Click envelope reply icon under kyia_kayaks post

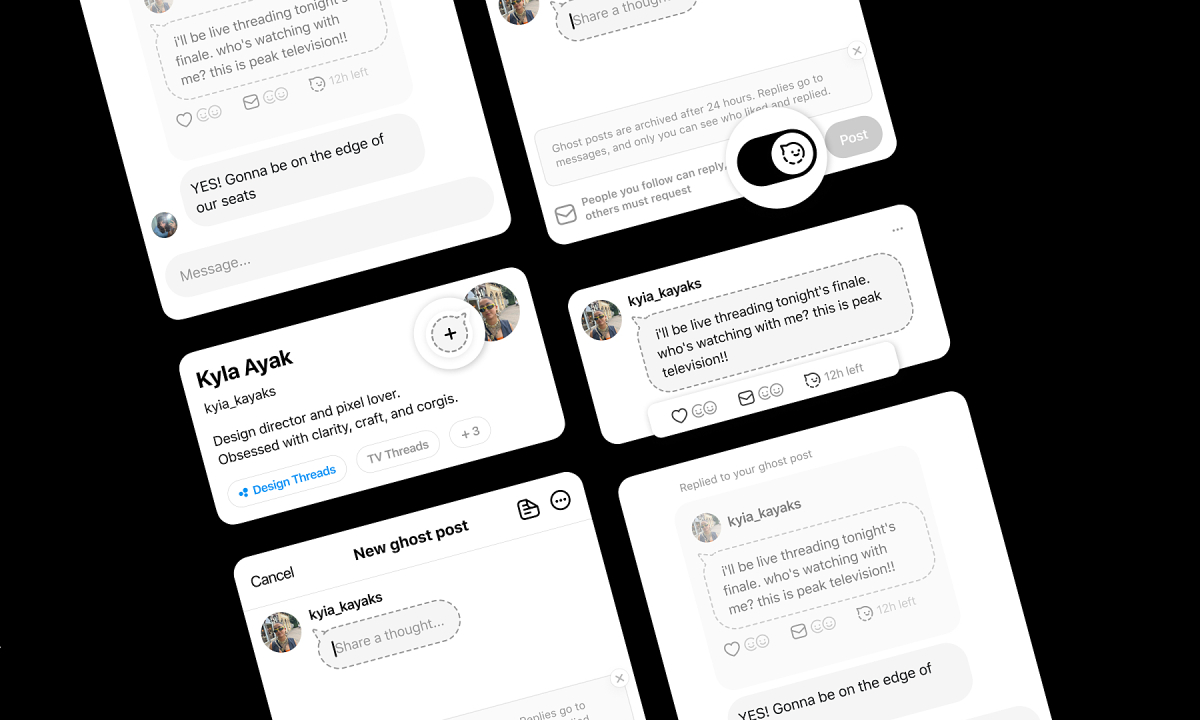746,398
